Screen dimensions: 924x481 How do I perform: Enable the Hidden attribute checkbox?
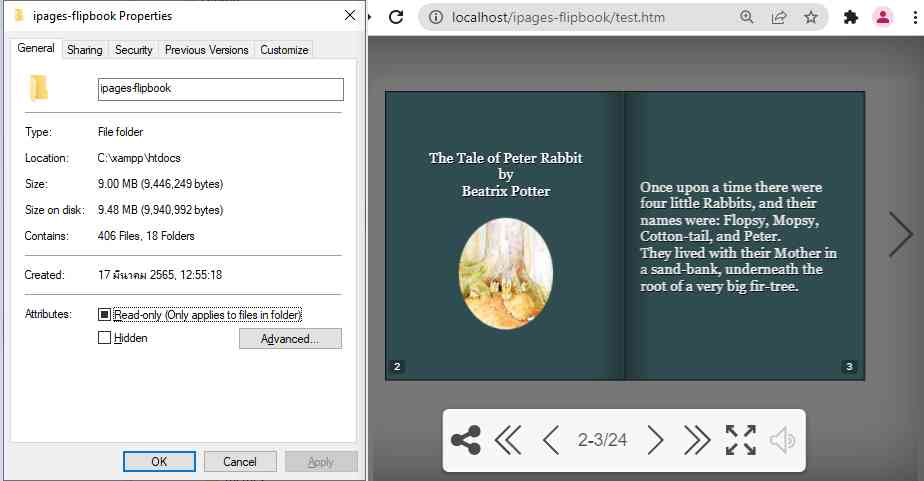point(105,338)
